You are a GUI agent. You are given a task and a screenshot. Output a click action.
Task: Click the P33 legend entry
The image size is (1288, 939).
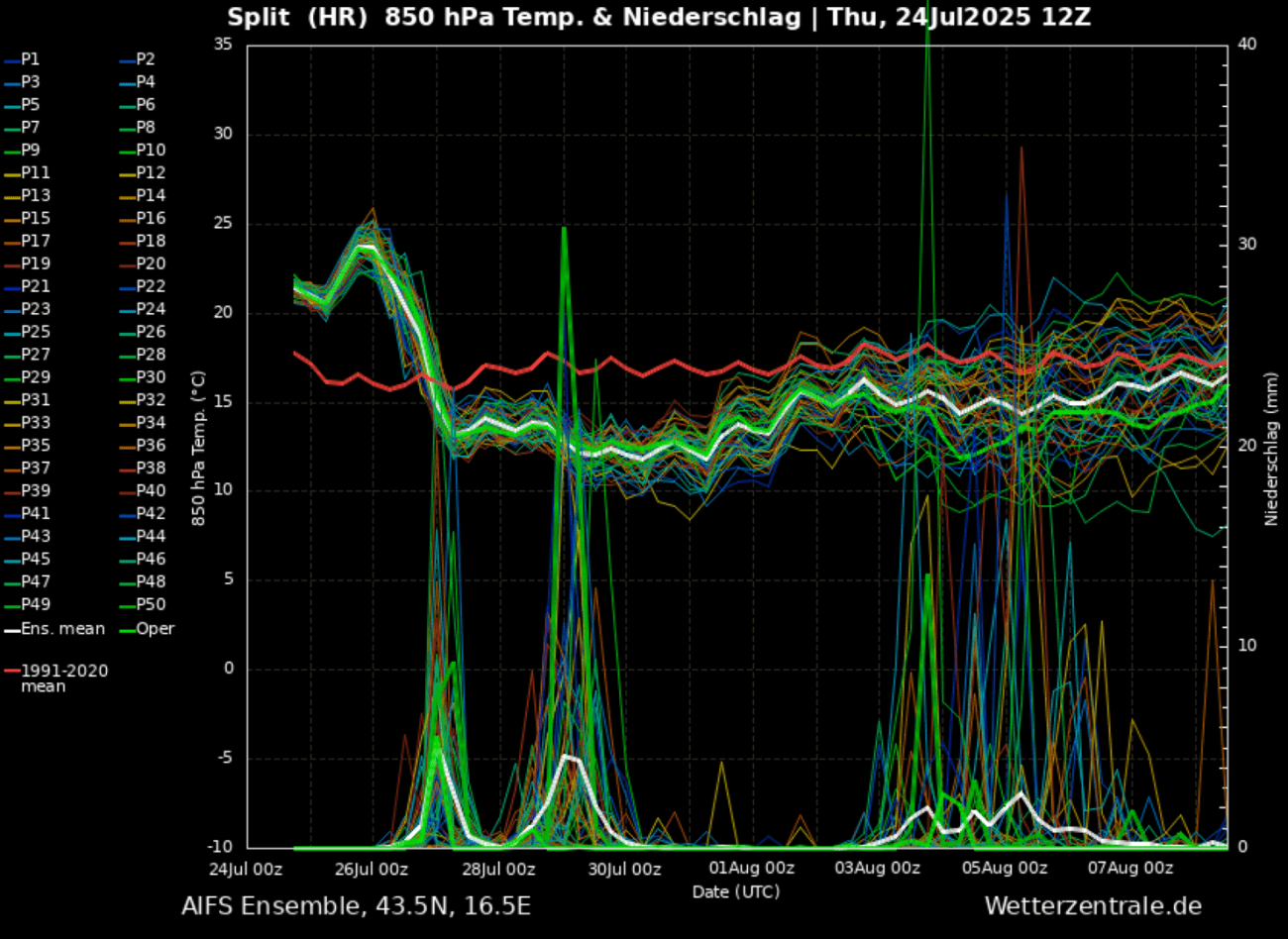click(35, 423)
